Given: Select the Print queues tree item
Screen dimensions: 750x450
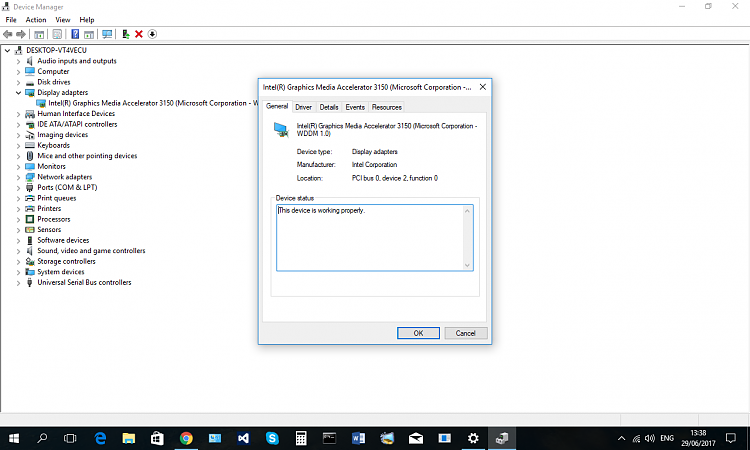Looking at the screenshot, I should [56, 198].
